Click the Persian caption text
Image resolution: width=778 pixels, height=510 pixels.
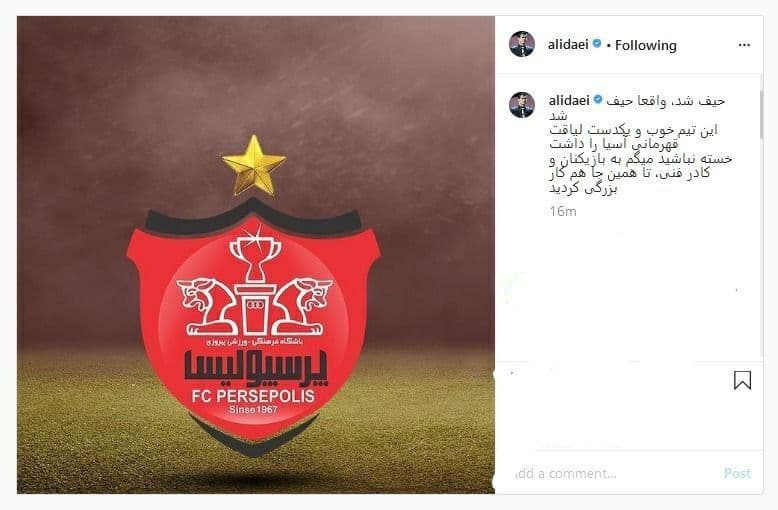(640, 144)
